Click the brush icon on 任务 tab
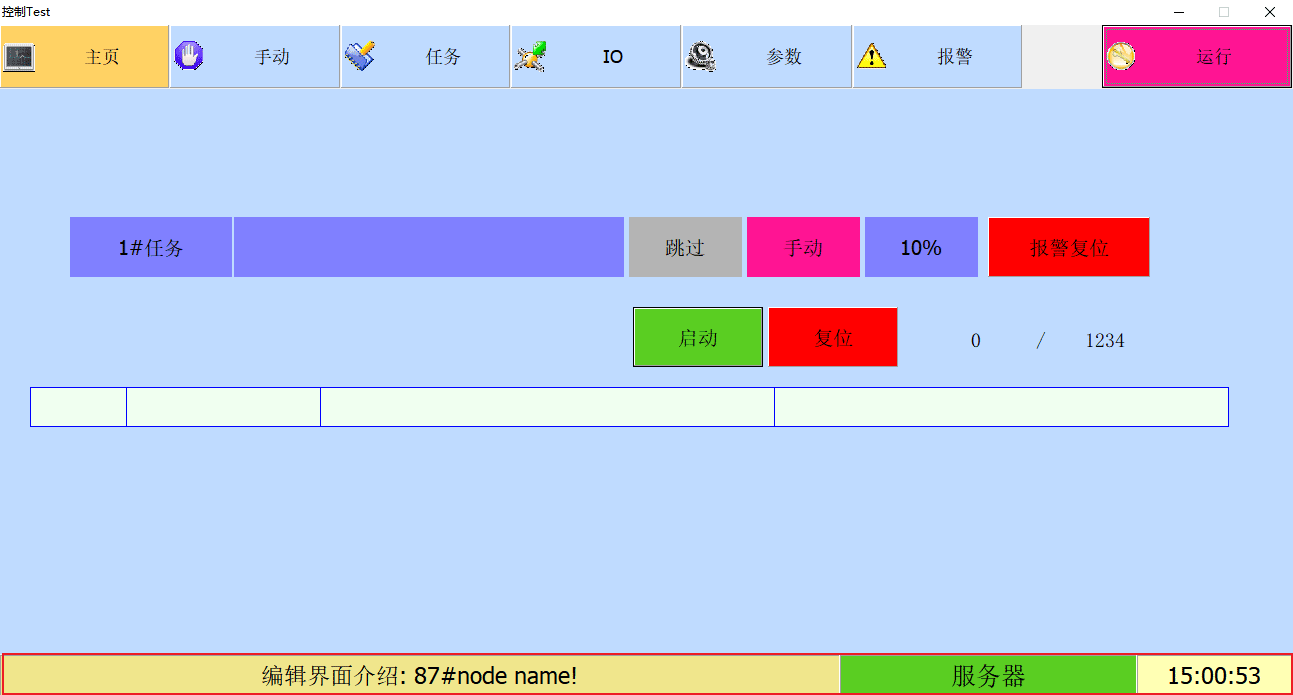The width and height of the screenshot is (1293, 695). (360, 56)
